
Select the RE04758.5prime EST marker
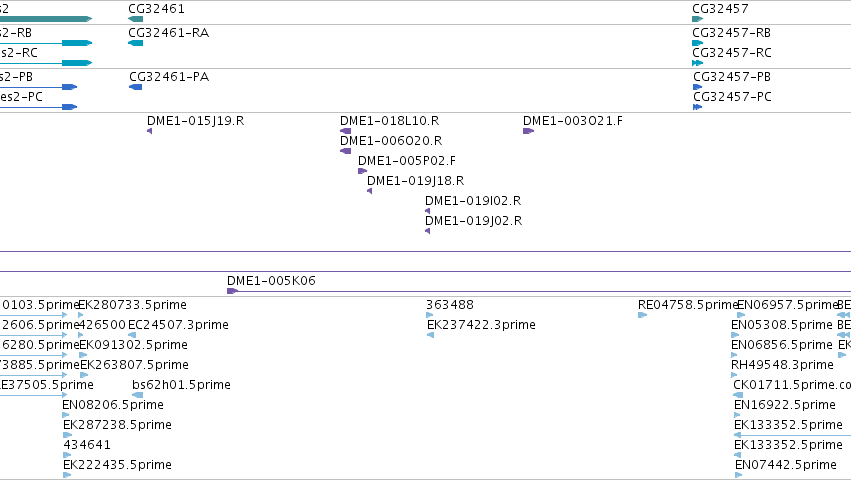pyautogui.click(x=643, y=315)
